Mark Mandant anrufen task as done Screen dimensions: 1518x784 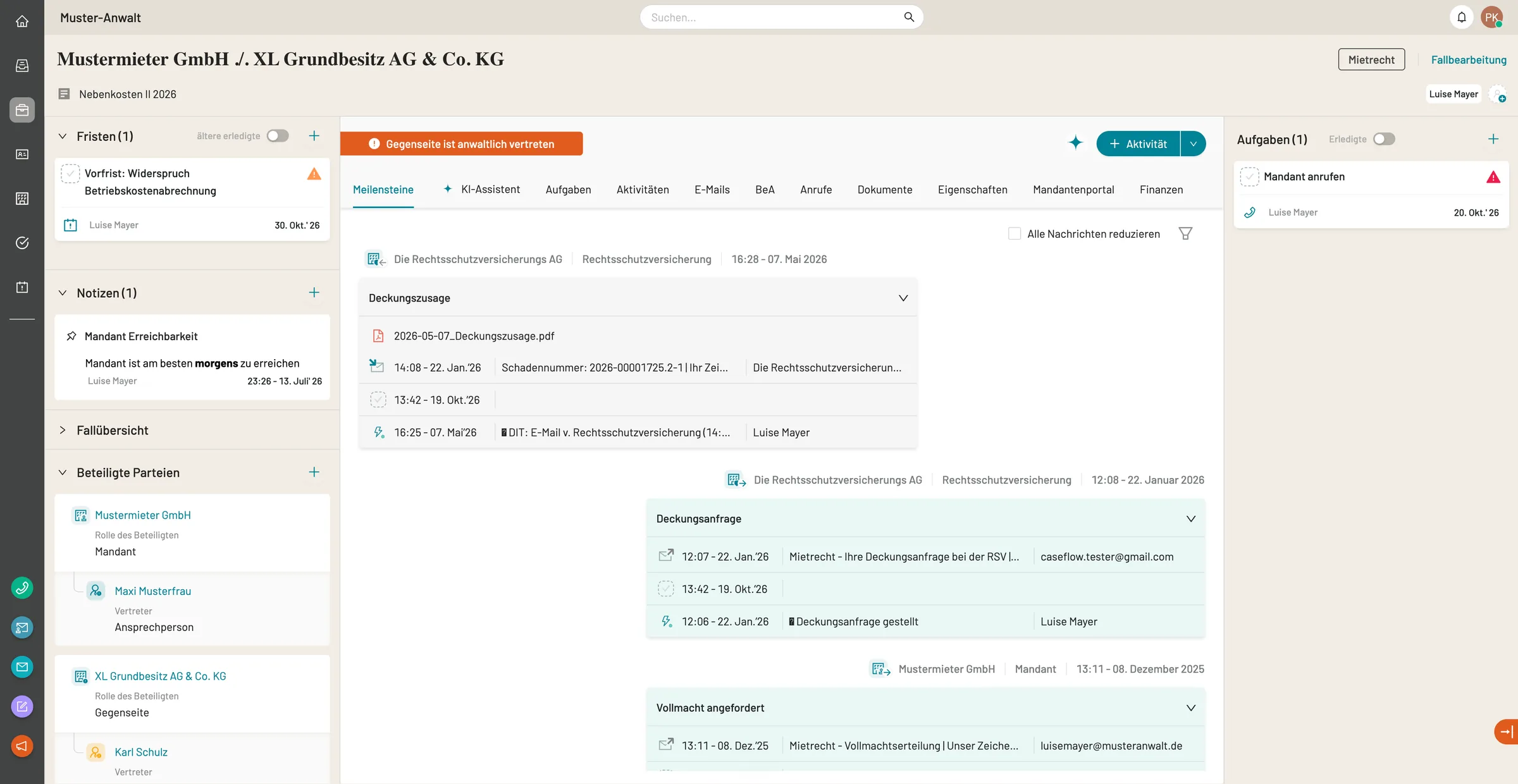coord(1249,176)
